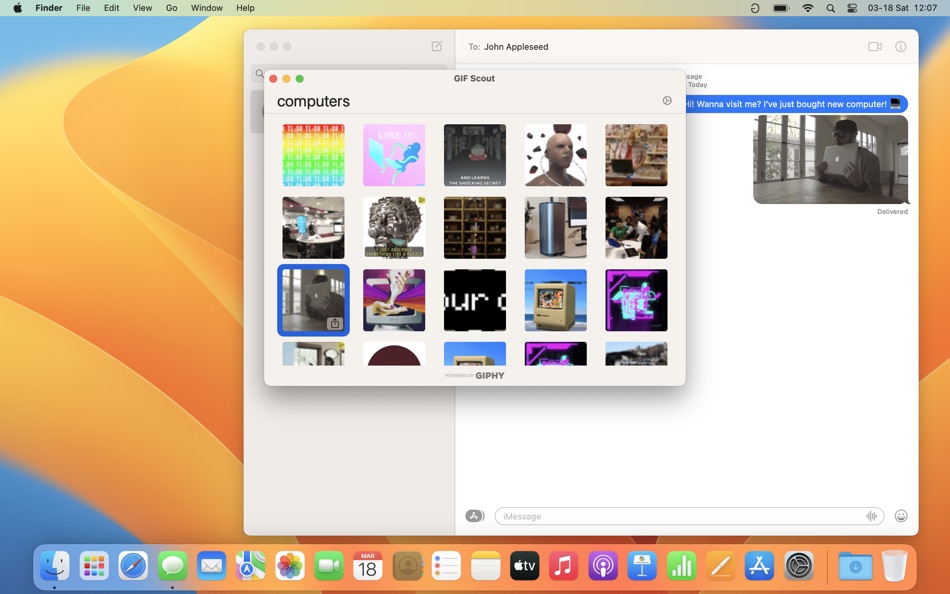
Task: Record audio message with waveform icon
Action: pyautogui.click(x=872, y=516)
